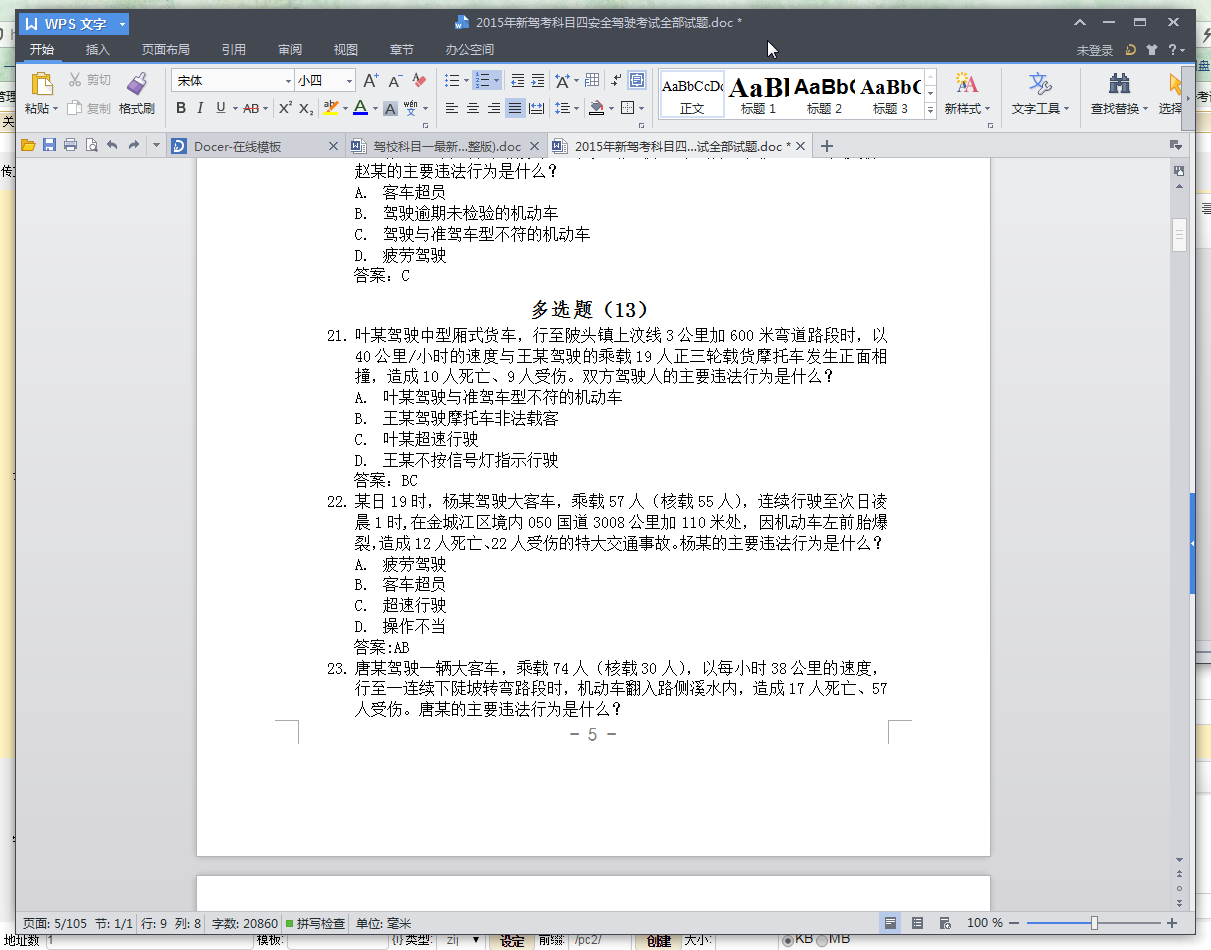This screenshot has height=950, width=1211.
Task: Select the MB radio button in the background window
Action: point(822,940)
